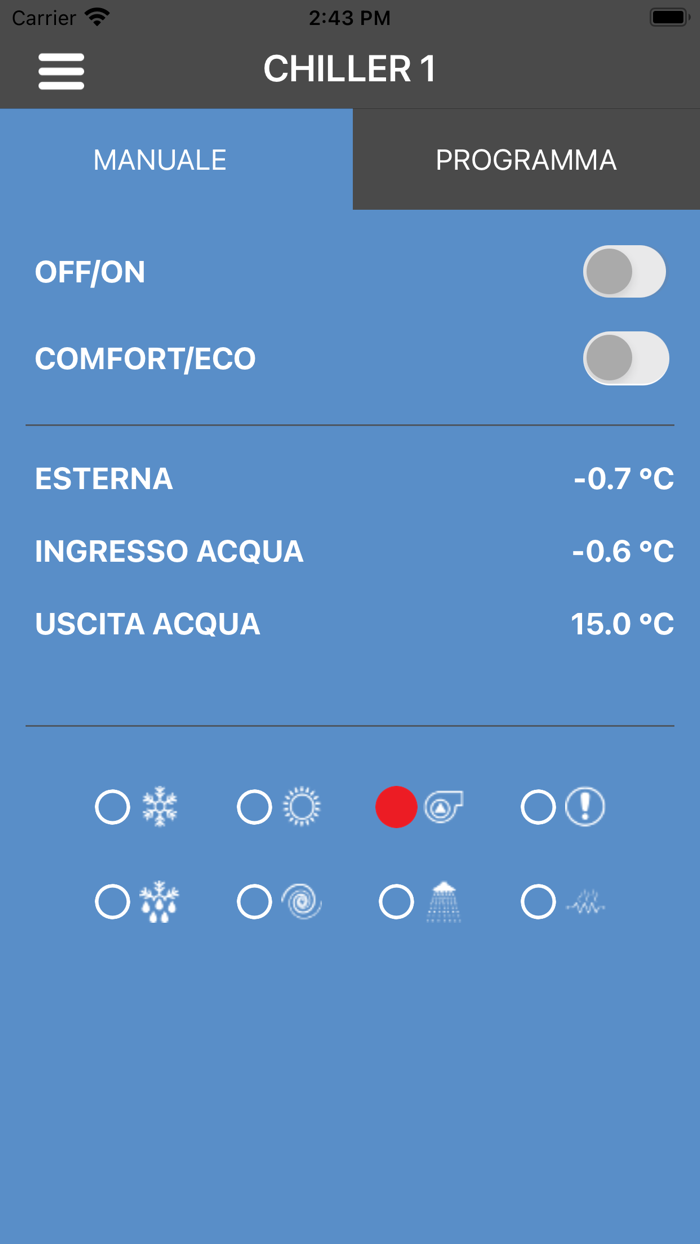
Task: Open the hamburger menu
Action: pos(61,71)
